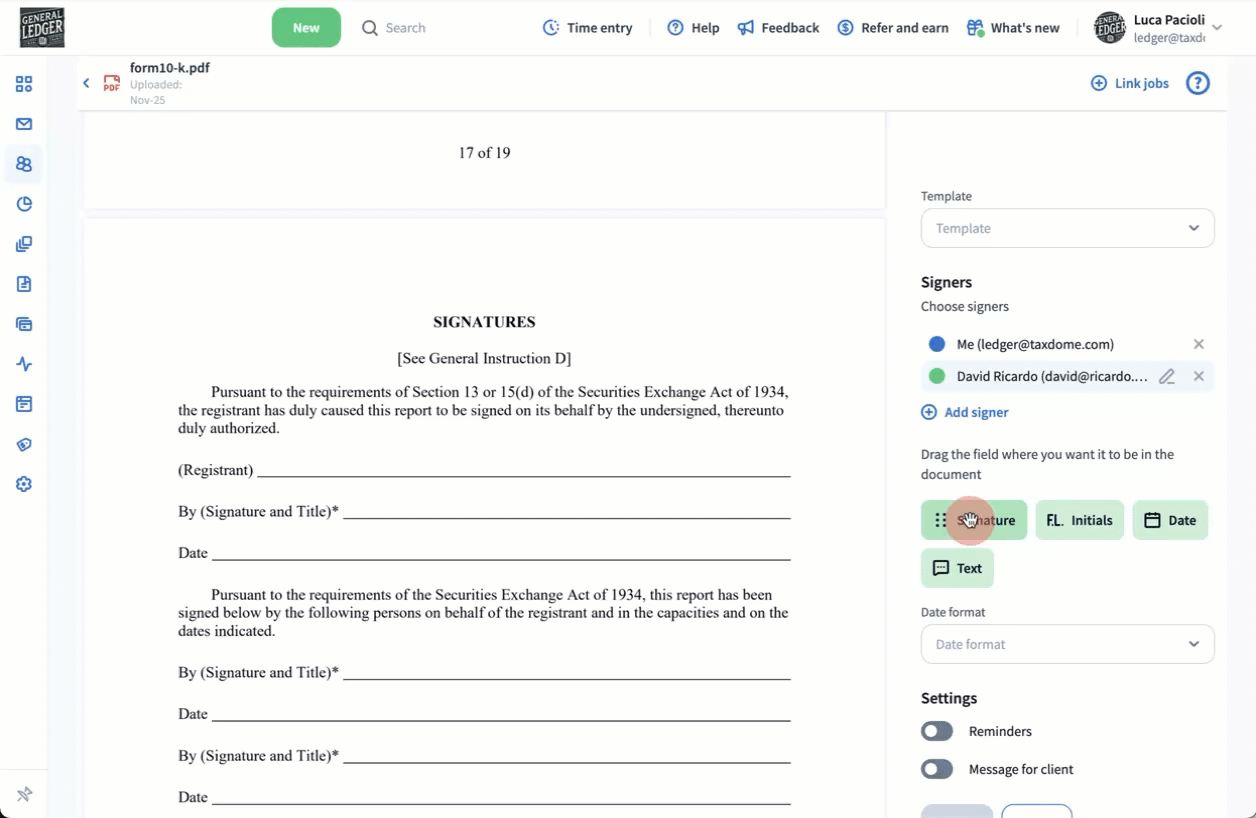This screenshot has width=1256, height=818.
Task: Select the blue Me signer color dot
Action: [x=937, y=344]
